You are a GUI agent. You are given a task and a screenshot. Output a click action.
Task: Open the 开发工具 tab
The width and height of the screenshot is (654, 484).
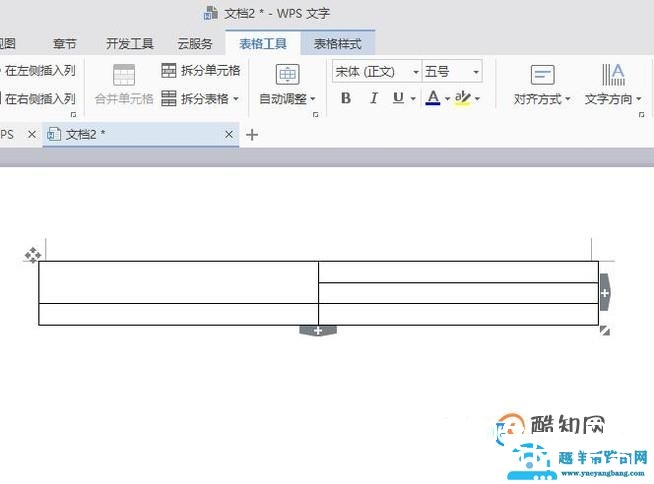point(130,43)
